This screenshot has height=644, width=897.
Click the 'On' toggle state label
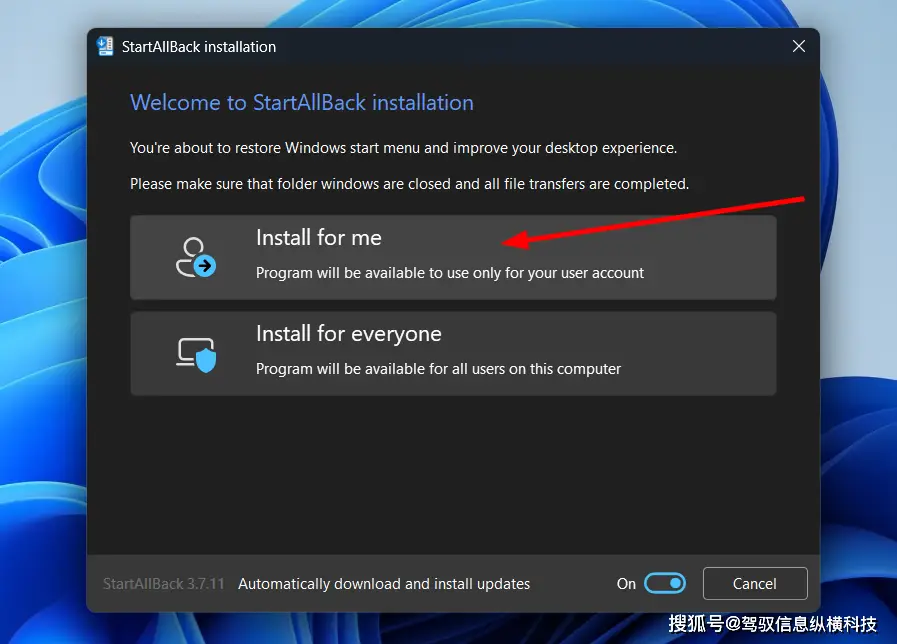(626, 584)
